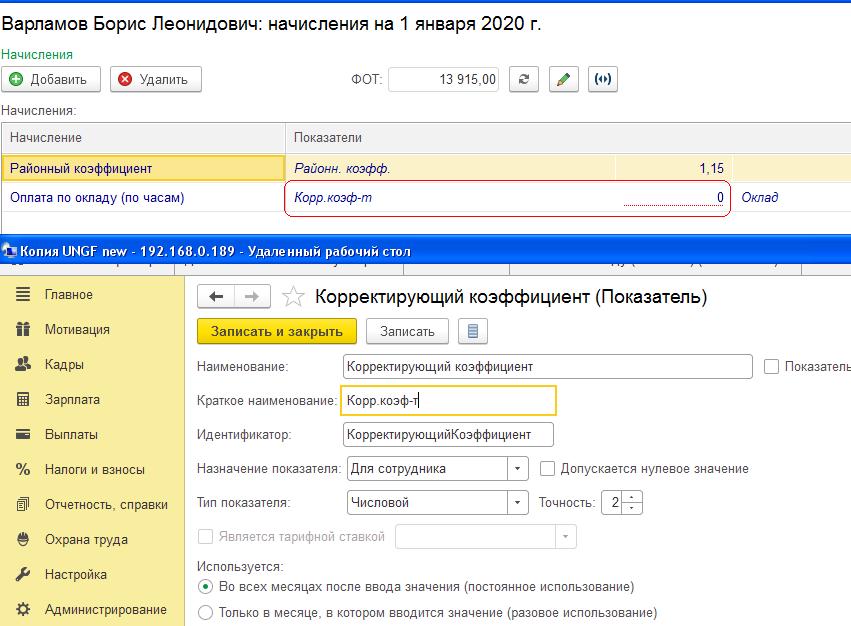This screenshot has width=851, height=626.
Task: Select разовое использование radio option
Action: pos(206,612)
